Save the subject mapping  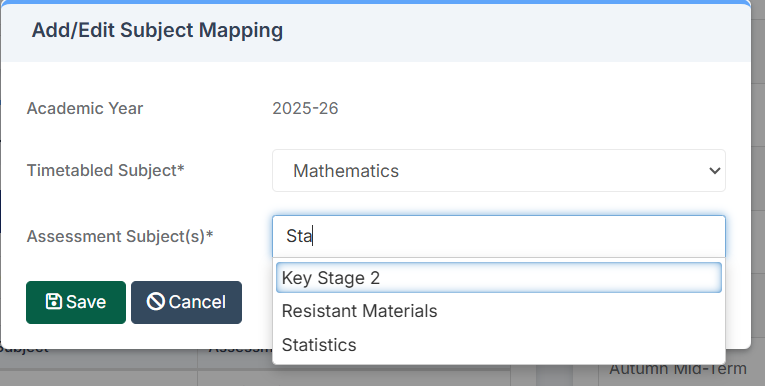pos(76,302)
